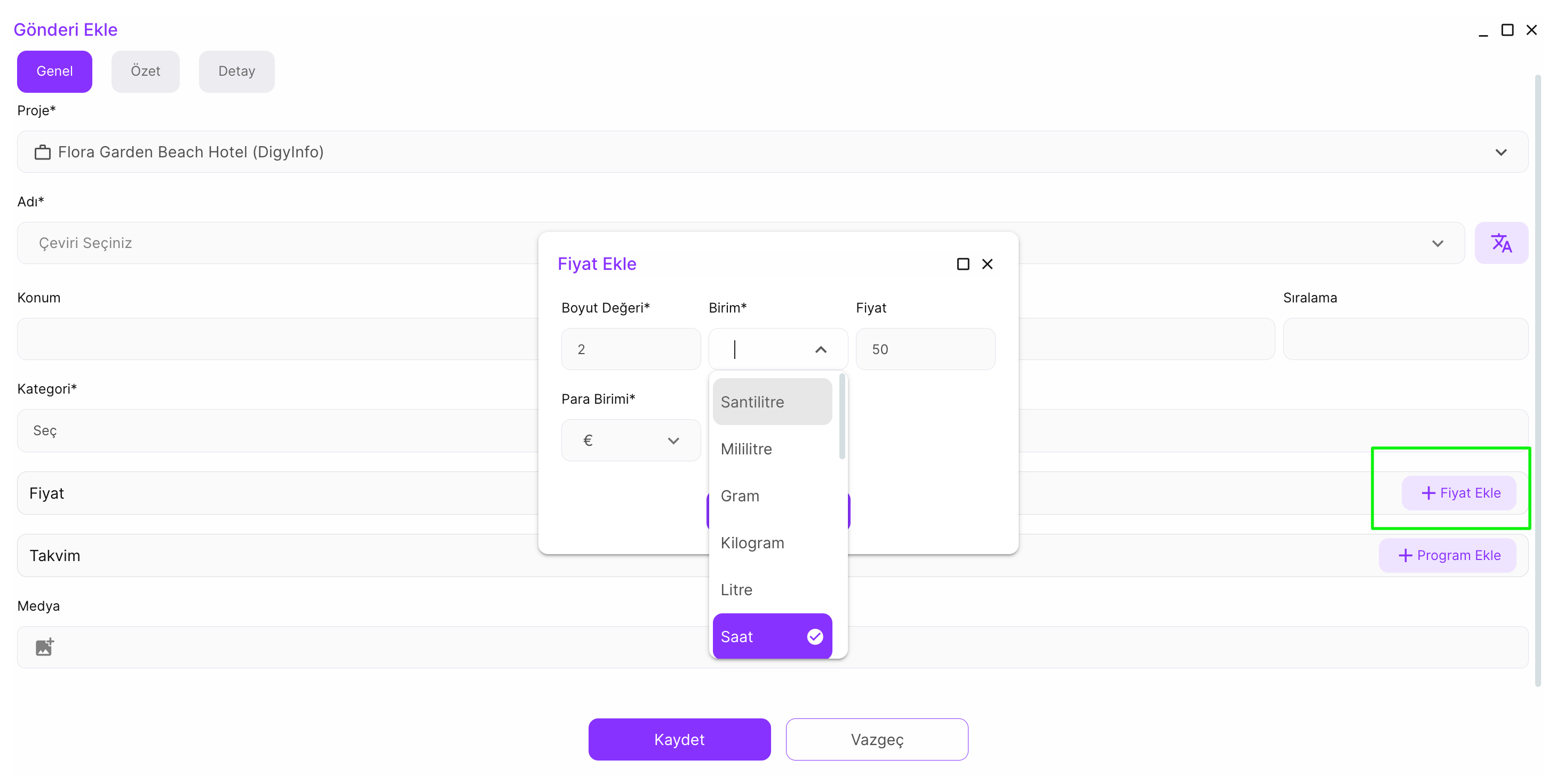Select the checked Saat option

(772, 636)
